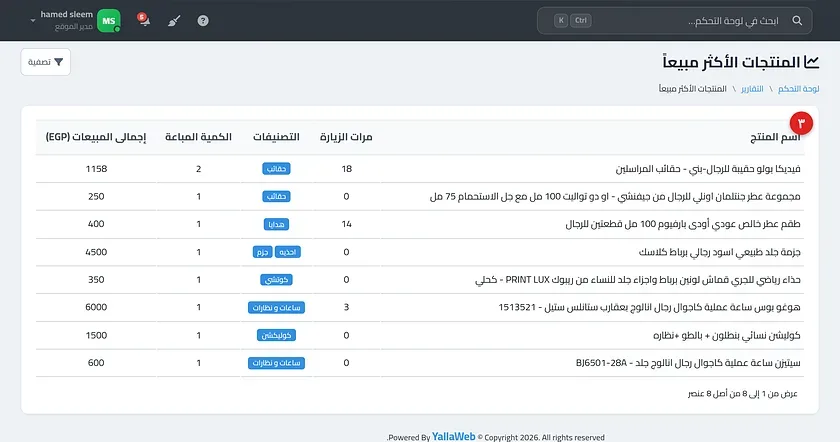The height and width of the screenshot is (442, 840).
Task: Click the هدايا category tag
Action: [x=276, y=224]
